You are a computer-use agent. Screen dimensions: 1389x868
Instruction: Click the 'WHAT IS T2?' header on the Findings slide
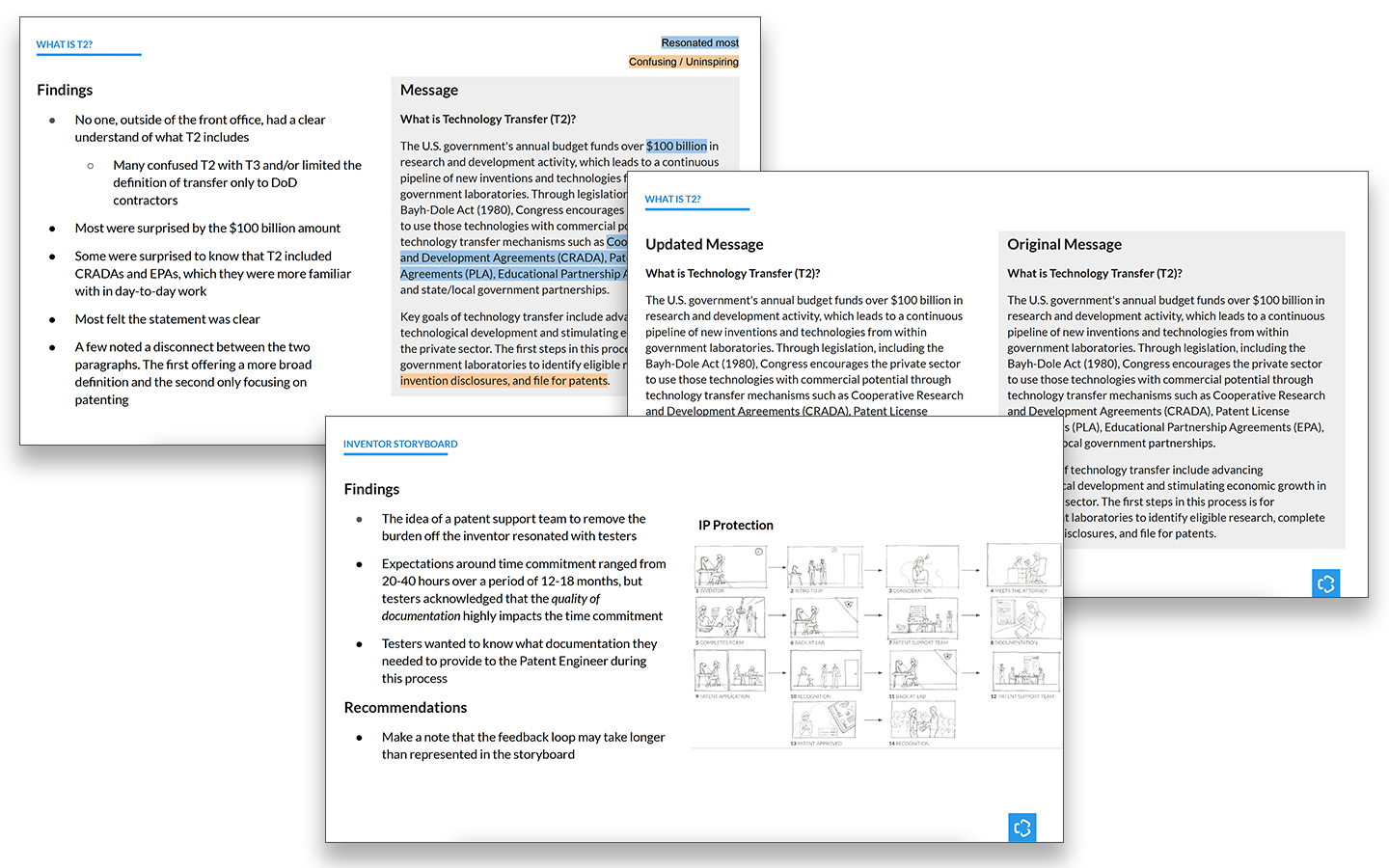tap(65, 44)
